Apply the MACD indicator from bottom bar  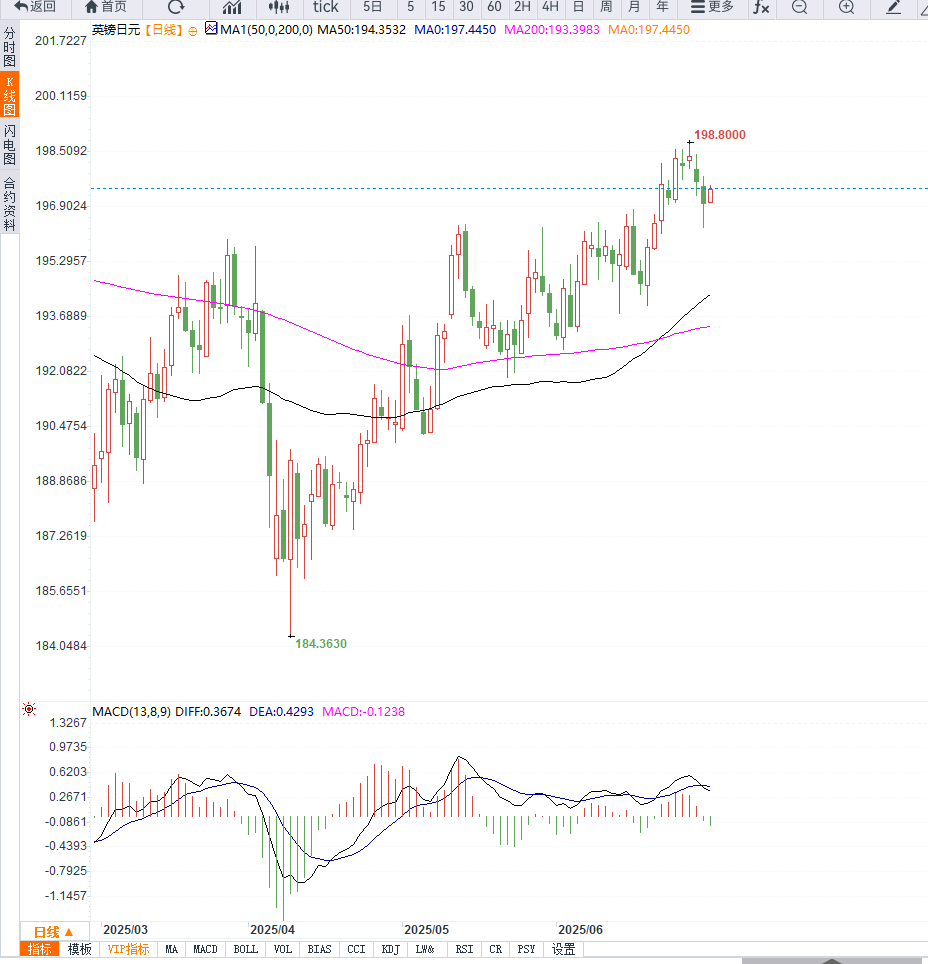click(205, 949)
